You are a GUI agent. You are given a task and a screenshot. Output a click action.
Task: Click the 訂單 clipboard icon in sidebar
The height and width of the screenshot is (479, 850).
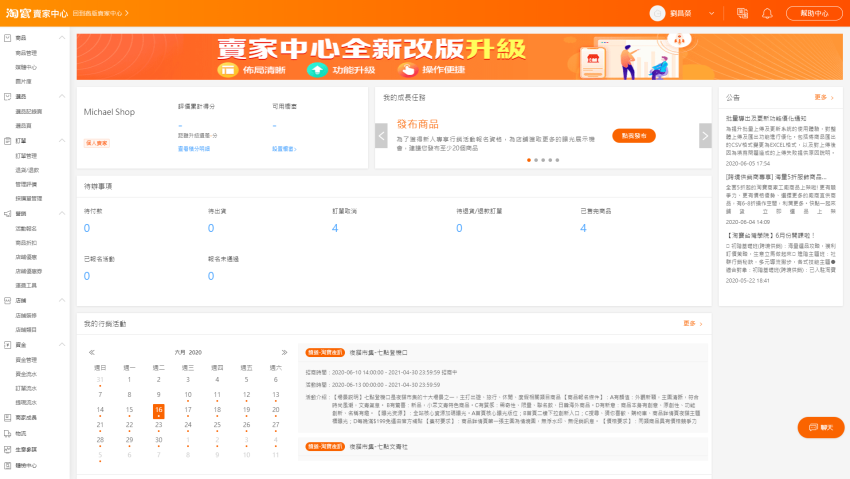(8, 141)
